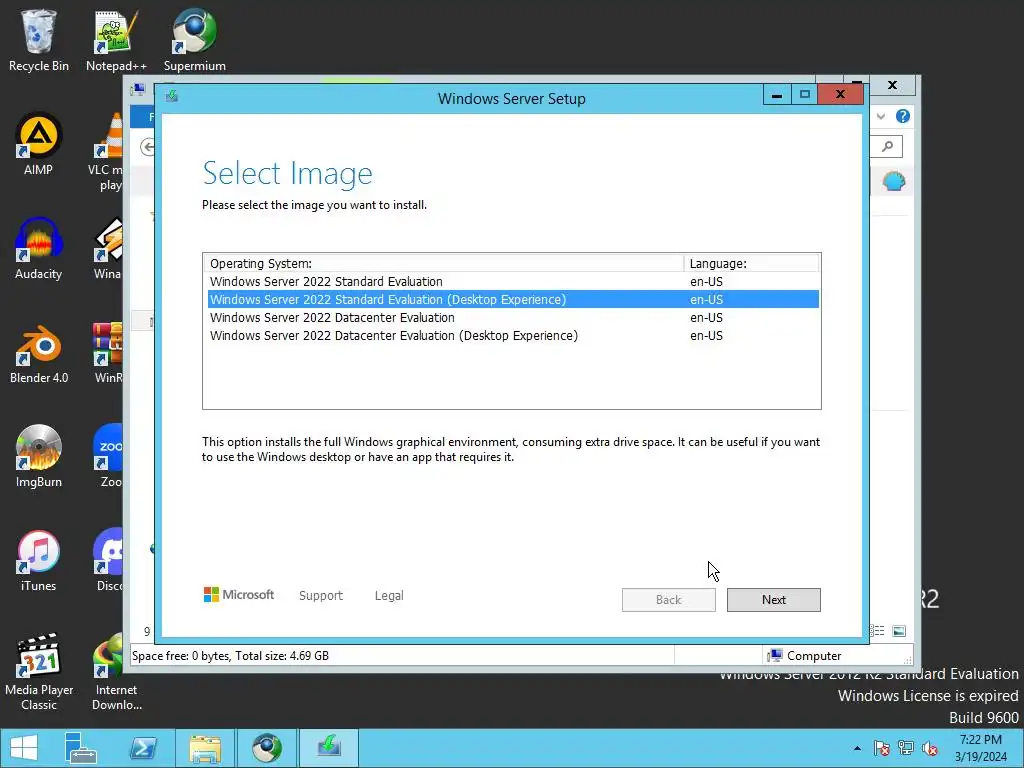The image size is (1024, 768).
Task: Switch Explorer window to details view
Action: (x=878, y=631)
